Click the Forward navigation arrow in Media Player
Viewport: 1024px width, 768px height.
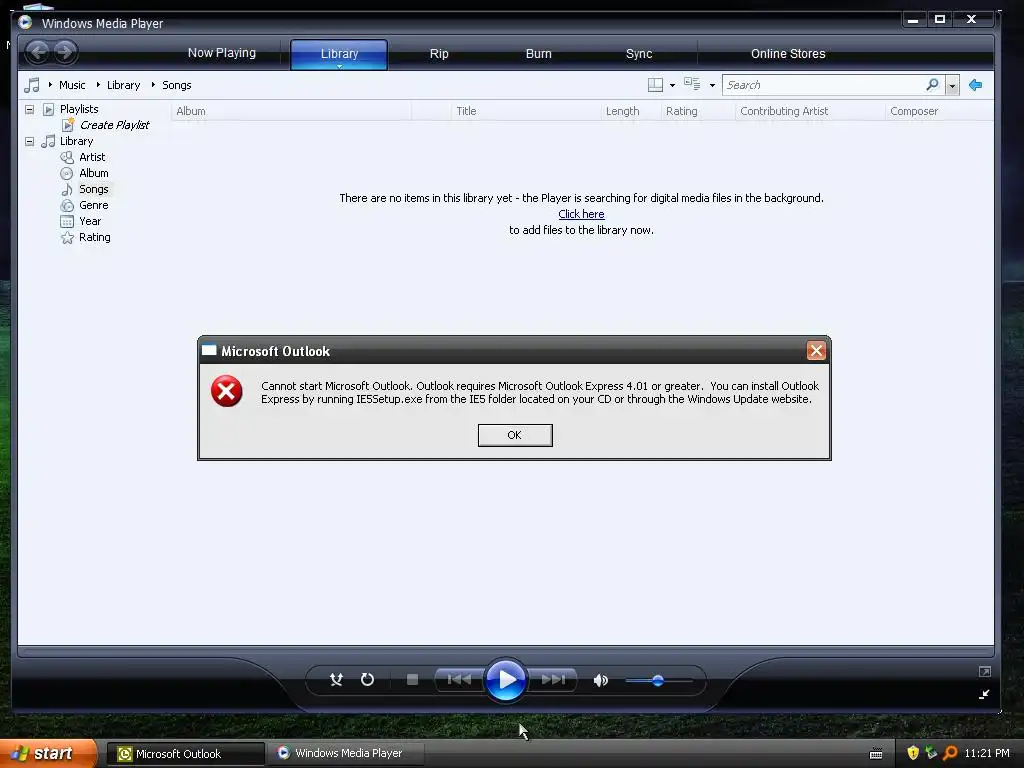[x=64, y=52]
